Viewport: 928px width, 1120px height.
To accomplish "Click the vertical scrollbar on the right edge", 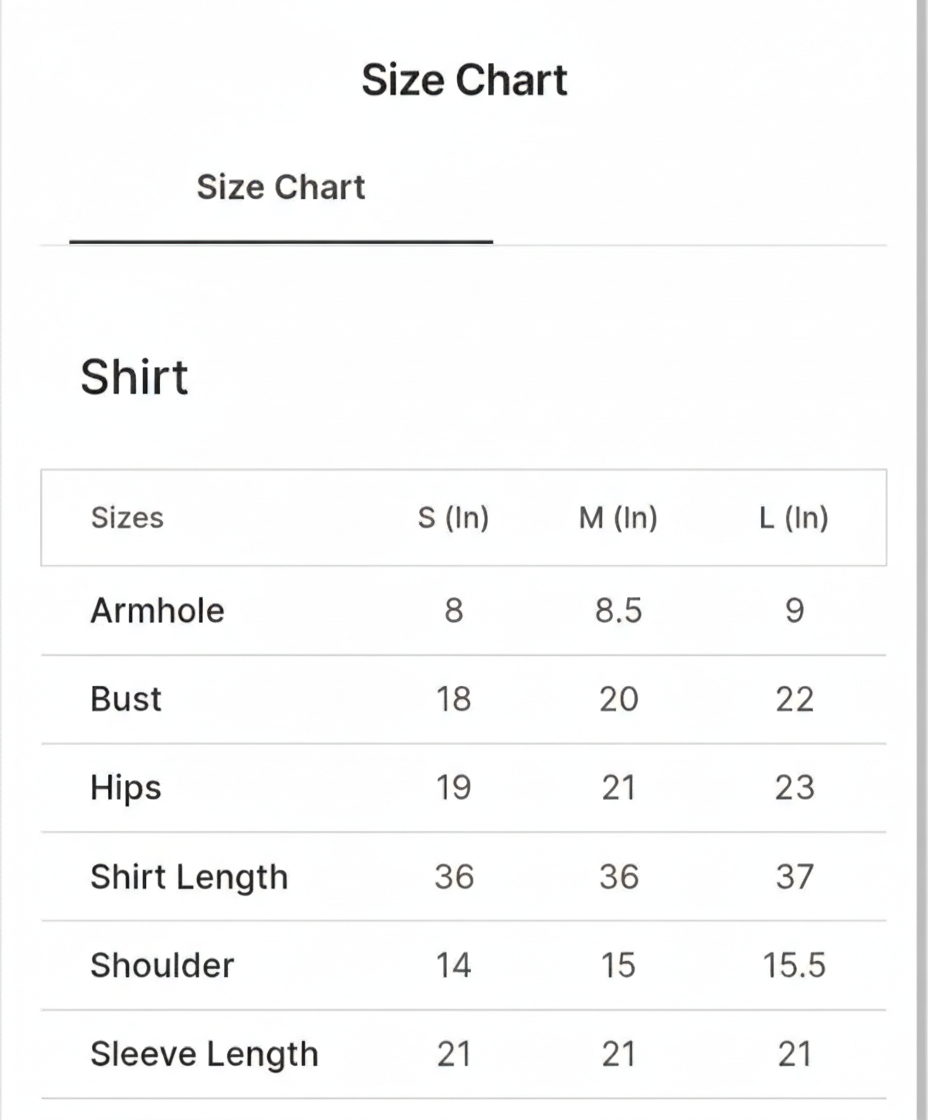I will (x=921, y=560).
